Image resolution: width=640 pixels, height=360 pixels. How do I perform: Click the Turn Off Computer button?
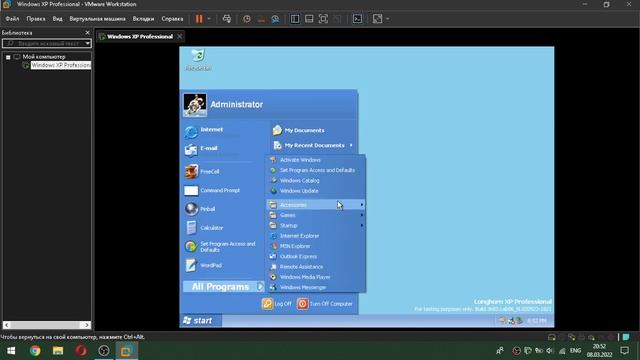coord(325,304)
